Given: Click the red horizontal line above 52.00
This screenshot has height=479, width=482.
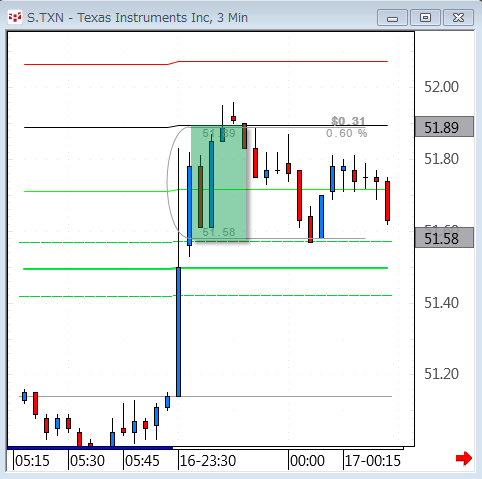Looking at the screenshot, I should 206,63.
